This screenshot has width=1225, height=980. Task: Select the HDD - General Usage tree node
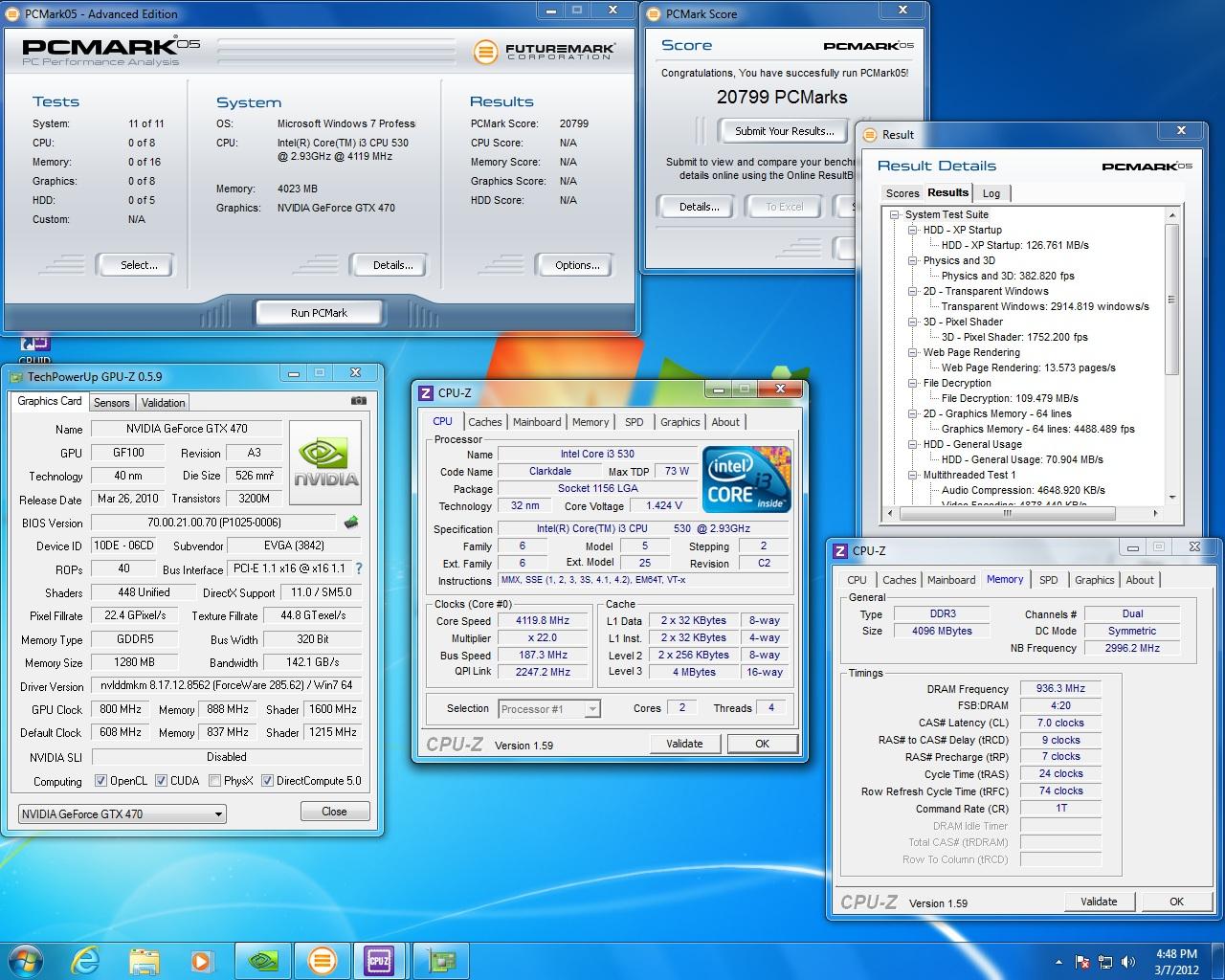[972, 444]
